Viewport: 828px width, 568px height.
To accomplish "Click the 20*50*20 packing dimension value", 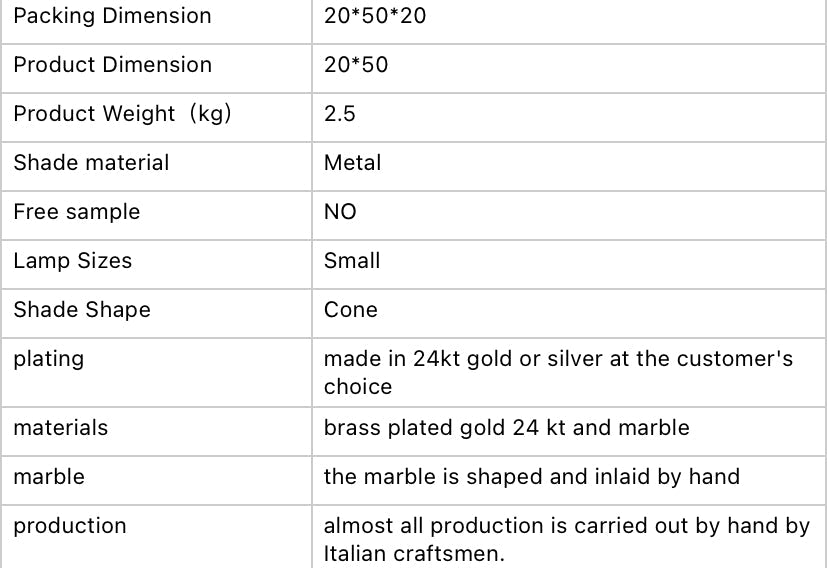I will [375, 16].
